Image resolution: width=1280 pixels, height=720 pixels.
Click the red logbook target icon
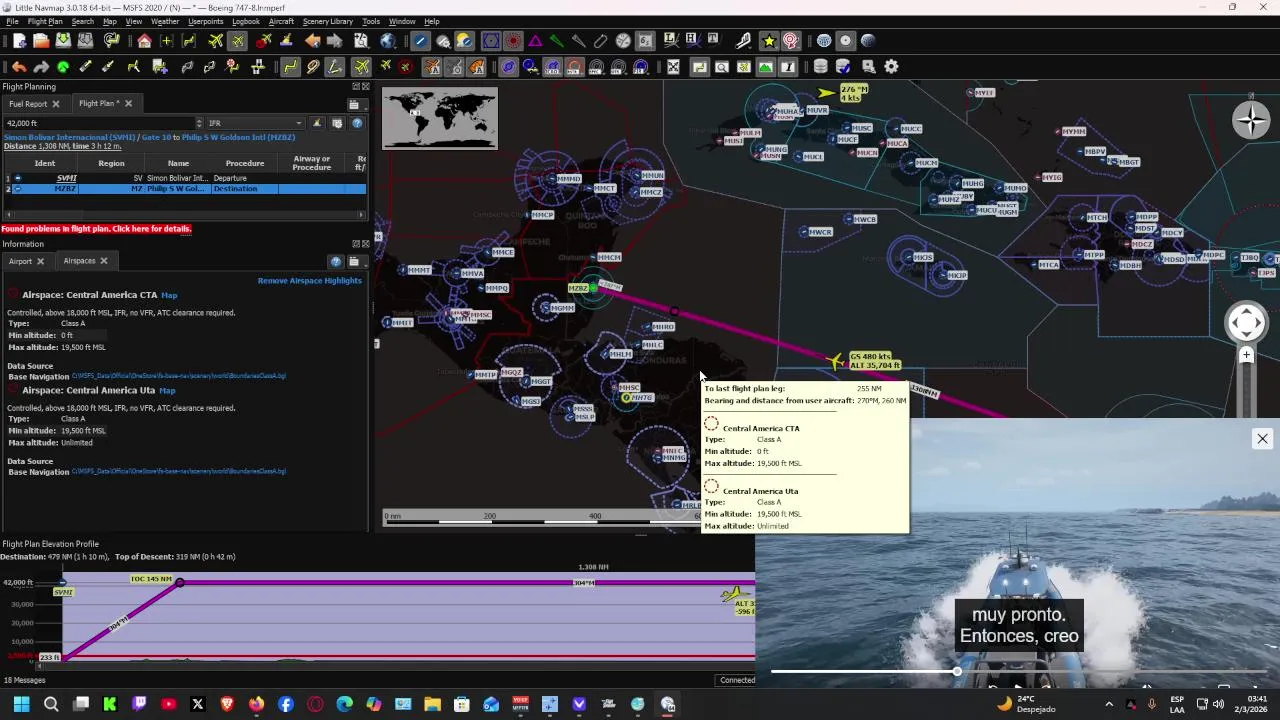coord(791,41)
